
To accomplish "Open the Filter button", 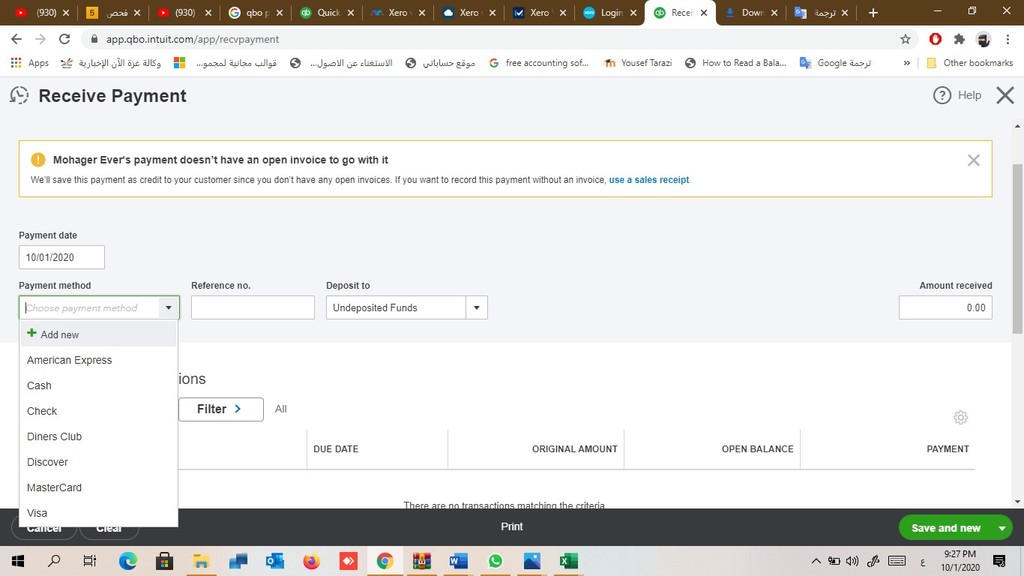I will click(x=221, y=409).
